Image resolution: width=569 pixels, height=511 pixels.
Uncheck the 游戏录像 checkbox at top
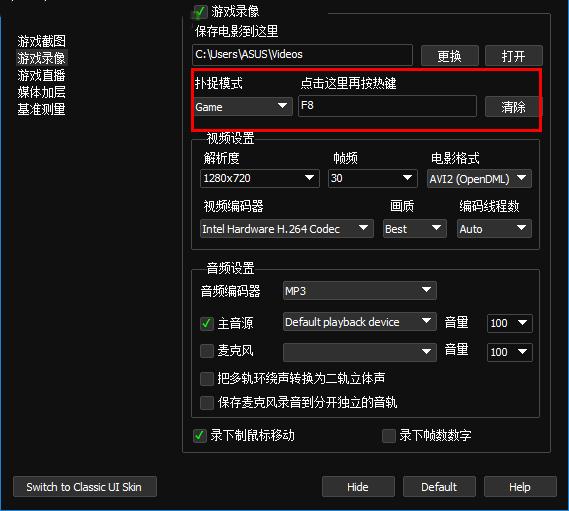point(200,12)
